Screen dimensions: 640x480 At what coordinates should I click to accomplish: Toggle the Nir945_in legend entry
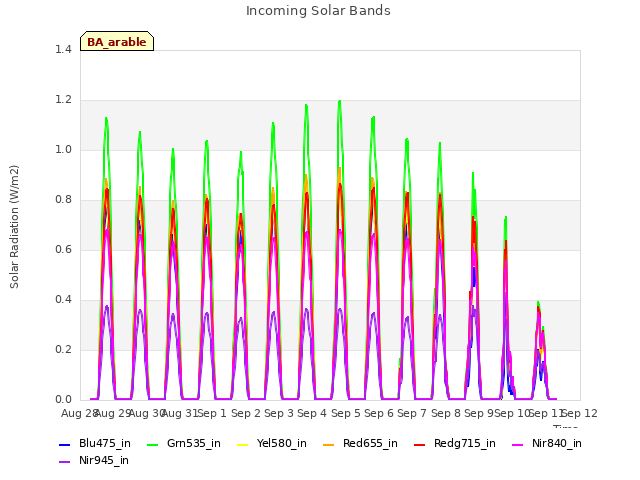tap(94, 460)
